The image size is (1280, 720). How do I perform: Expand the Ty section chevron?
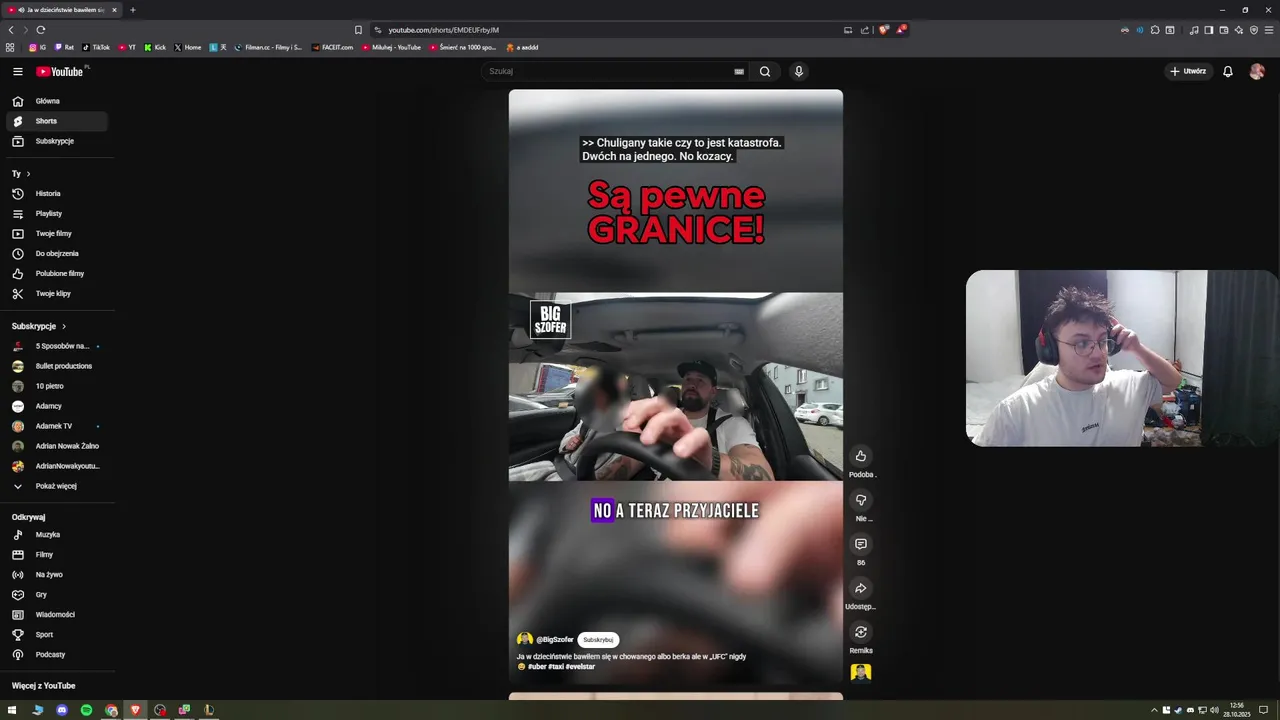click(28, 174)
